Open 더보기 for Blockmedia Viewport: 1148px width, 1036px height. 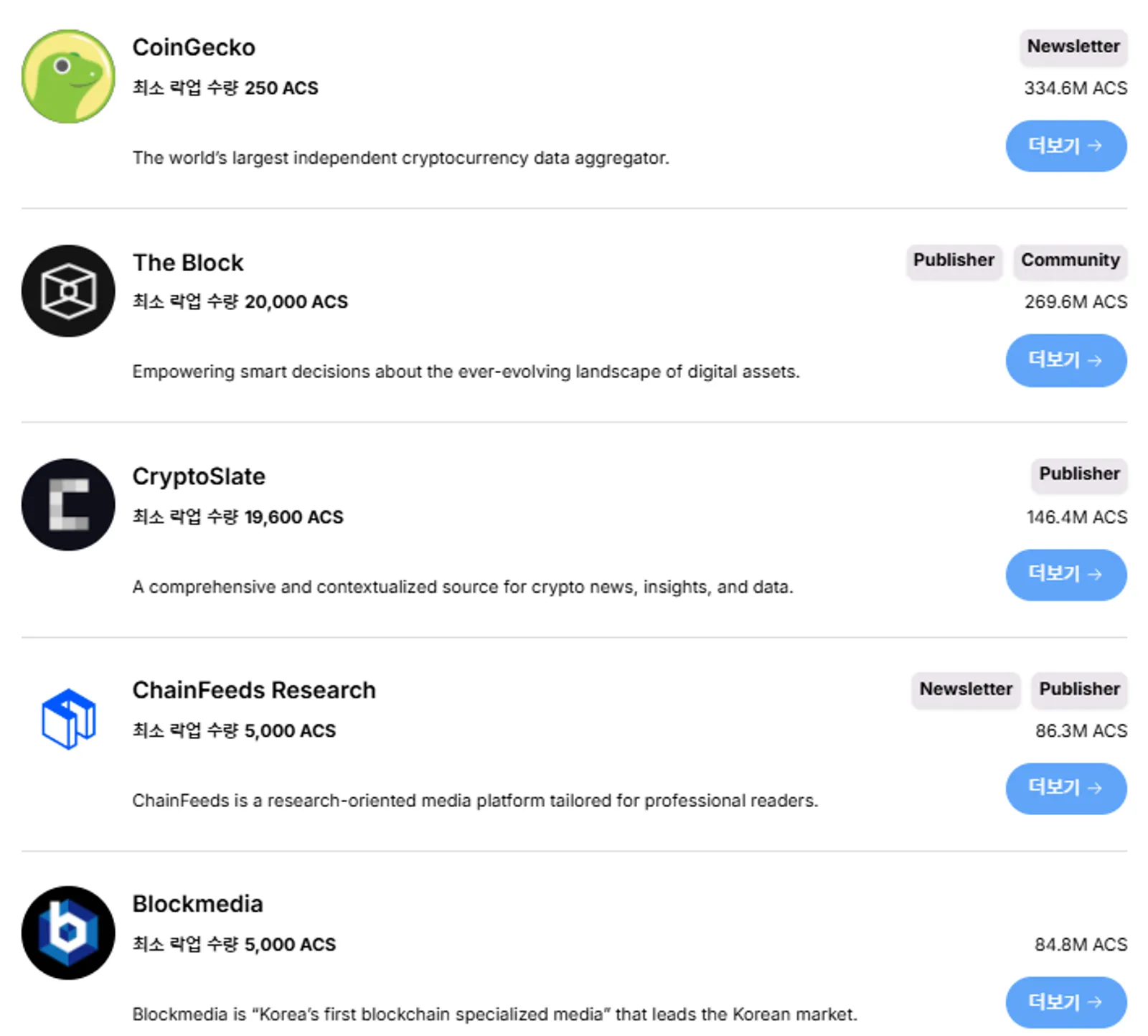[x=1065, y=1002]
